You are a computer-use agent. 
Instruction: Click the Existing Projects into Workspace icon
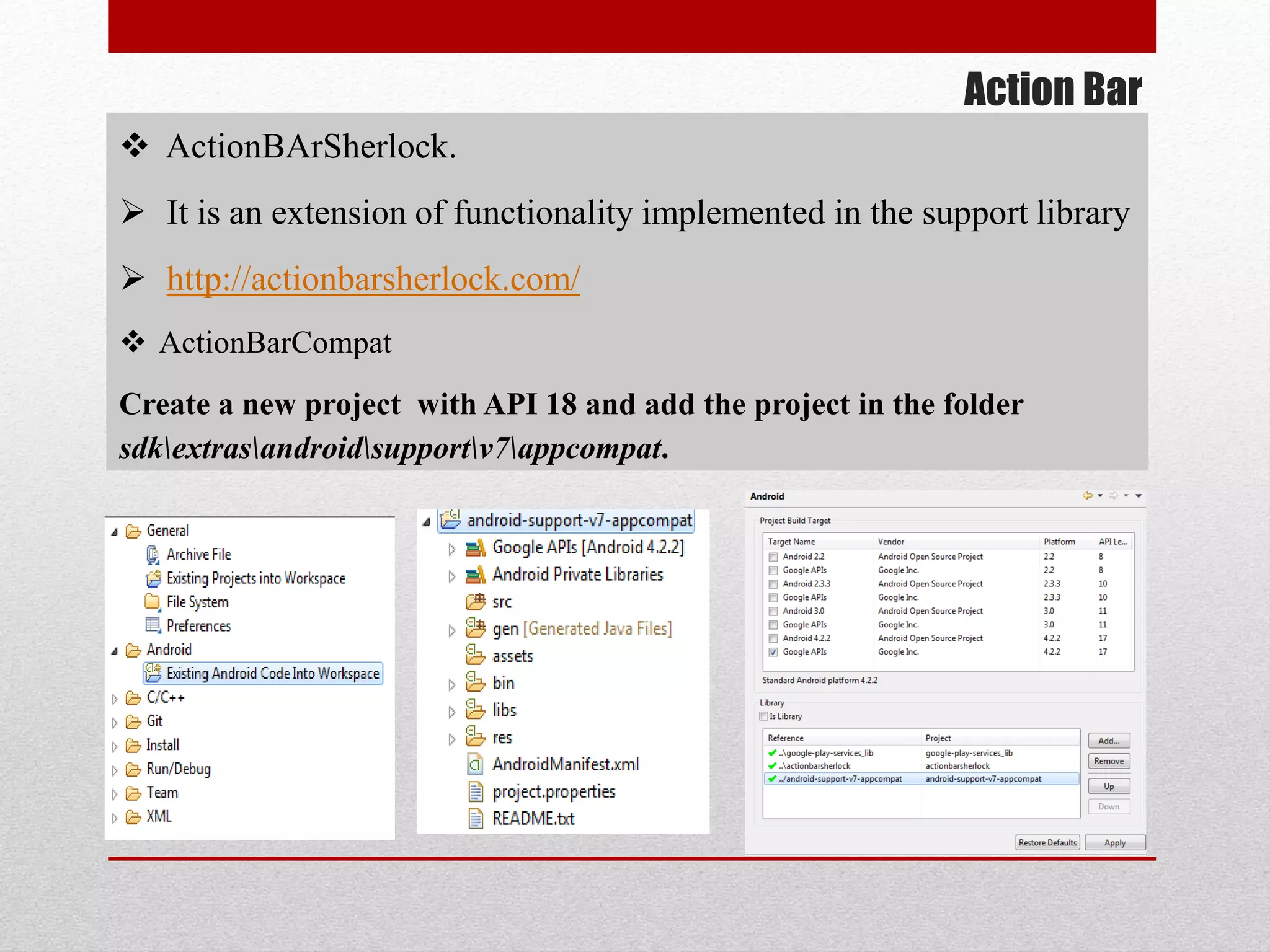(153, 579)
